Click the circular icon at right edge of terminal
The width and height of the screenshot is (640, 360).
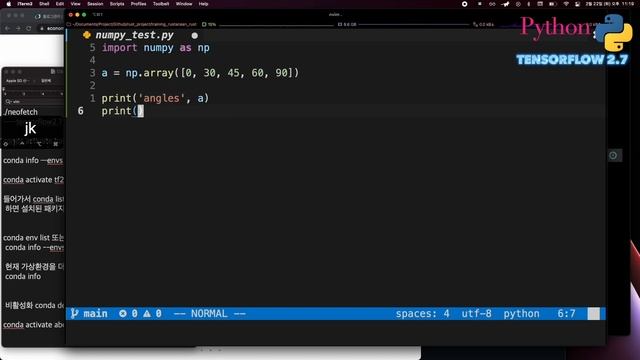click(x=613, y=155)
